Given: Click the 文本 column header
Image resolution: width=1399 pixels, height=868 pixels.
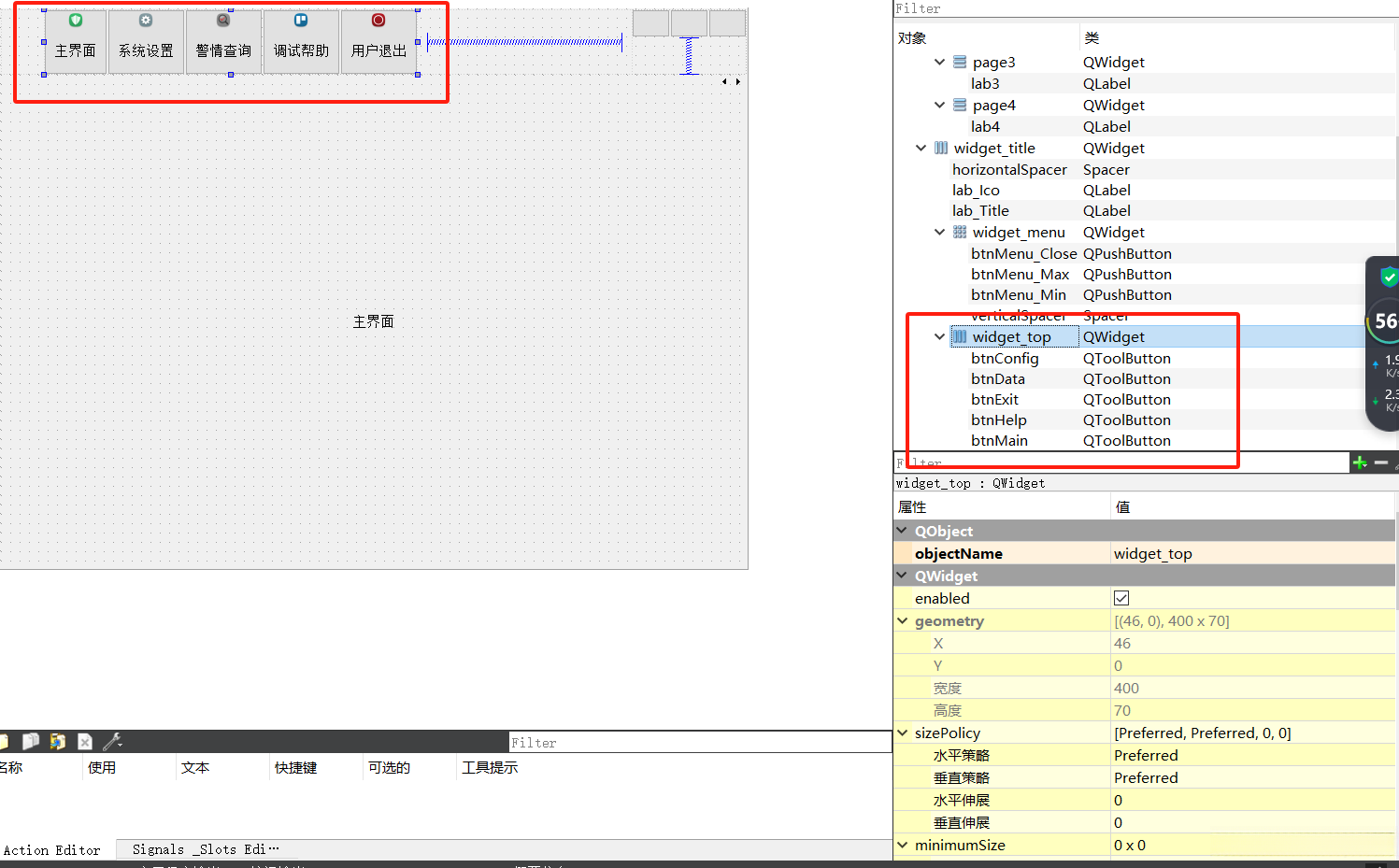Looking at the screenshot, I should point(195,768).
